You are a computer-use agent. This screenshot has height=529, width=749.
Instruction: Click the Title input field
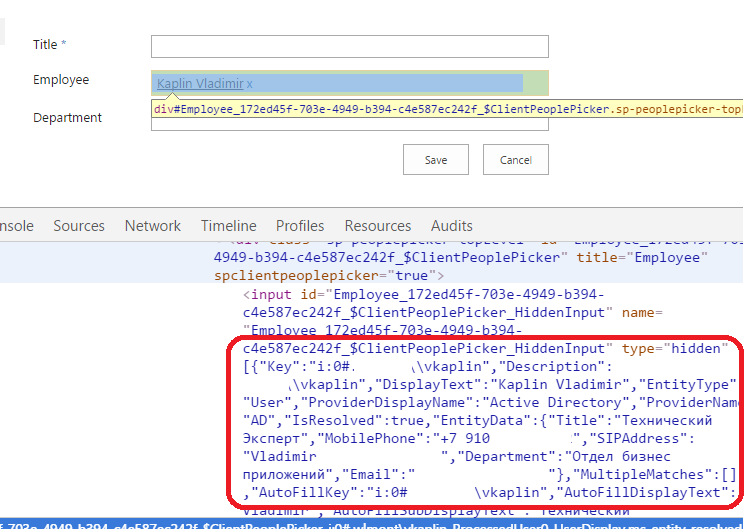350,46
